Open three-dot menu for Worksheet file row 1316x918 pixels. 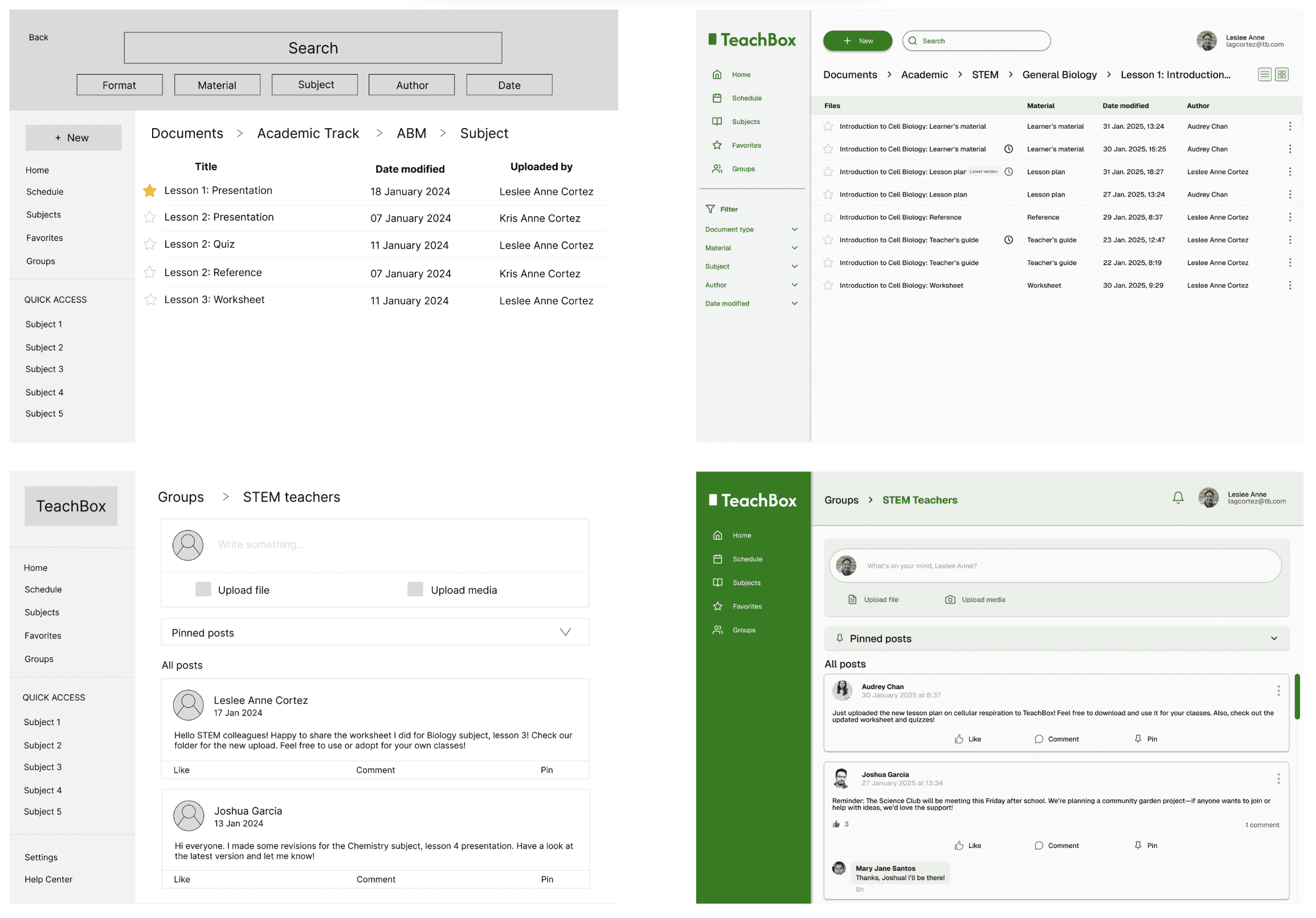(x=1290, y=285)
